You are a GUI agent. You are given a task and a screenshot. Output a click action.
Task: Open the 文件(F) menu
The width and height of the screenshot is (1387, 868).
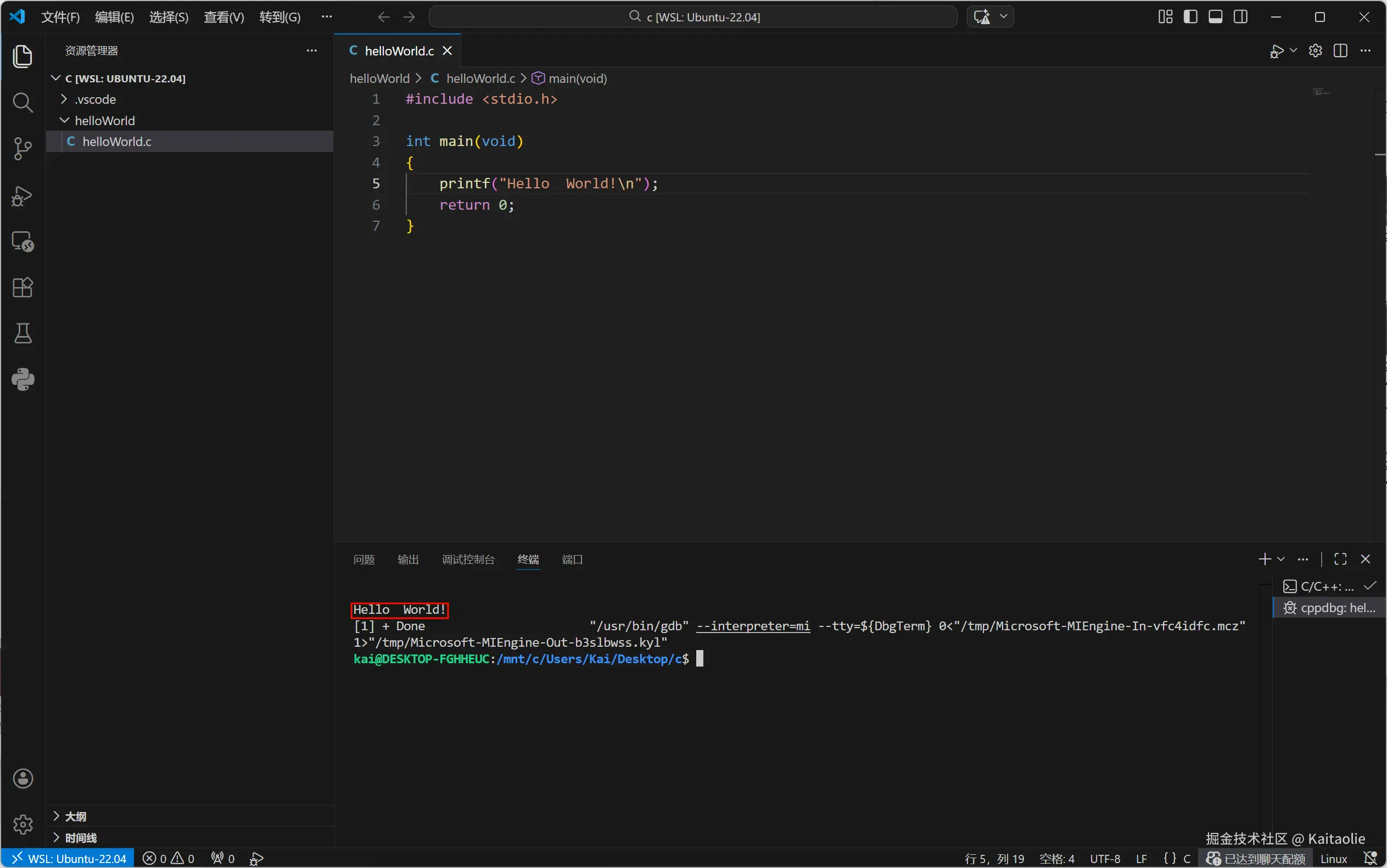60,17
